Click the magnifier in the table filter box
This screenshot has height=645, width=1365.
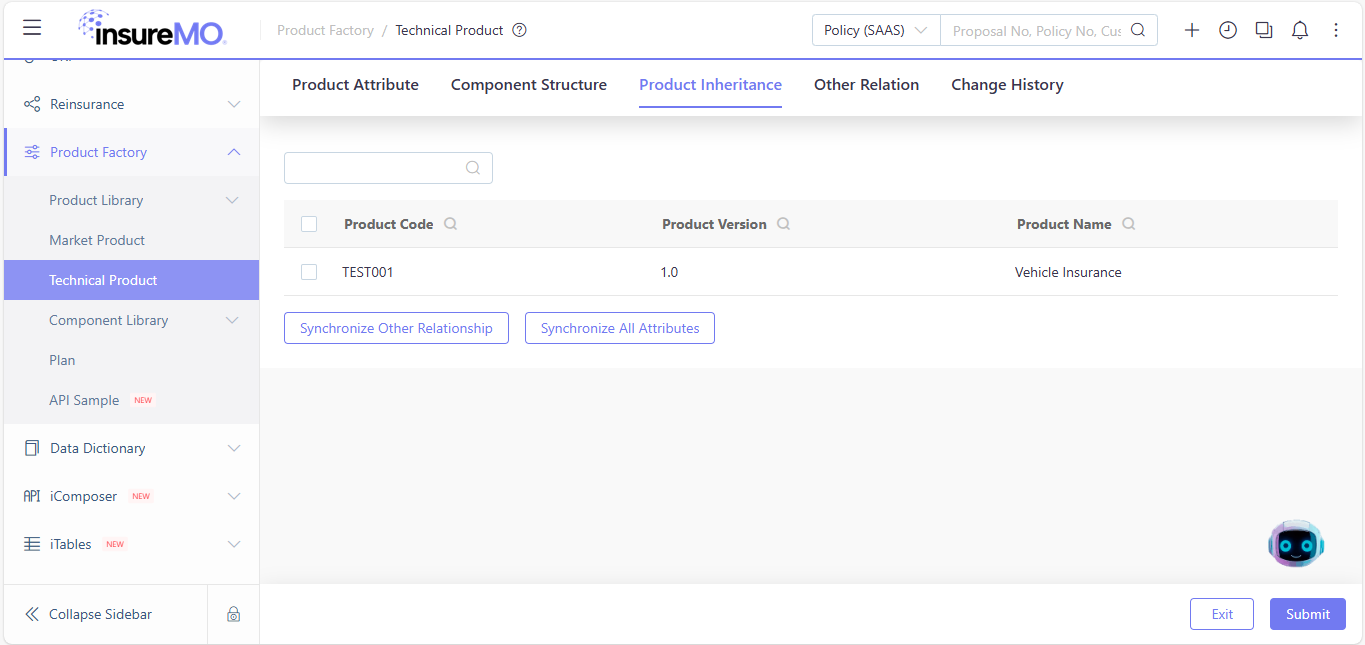(473, 168)
